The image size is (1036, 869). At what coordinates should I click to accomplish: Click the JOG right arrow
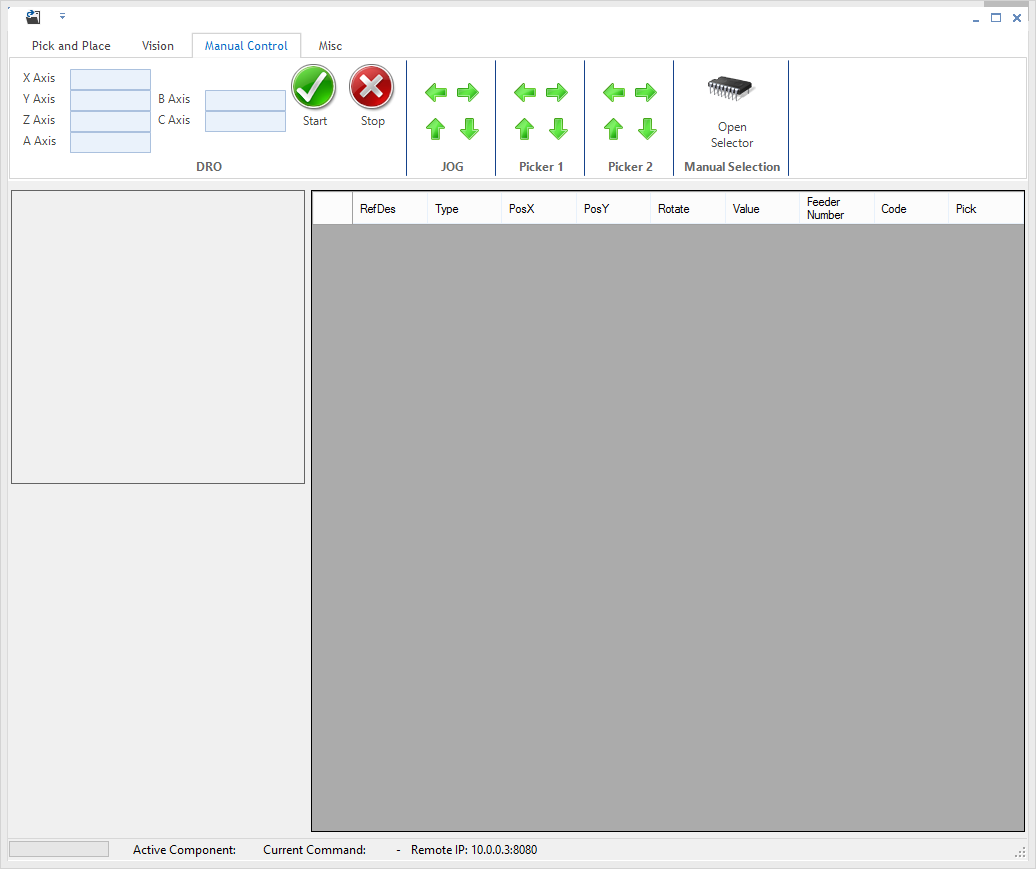(x=468, y=93)
